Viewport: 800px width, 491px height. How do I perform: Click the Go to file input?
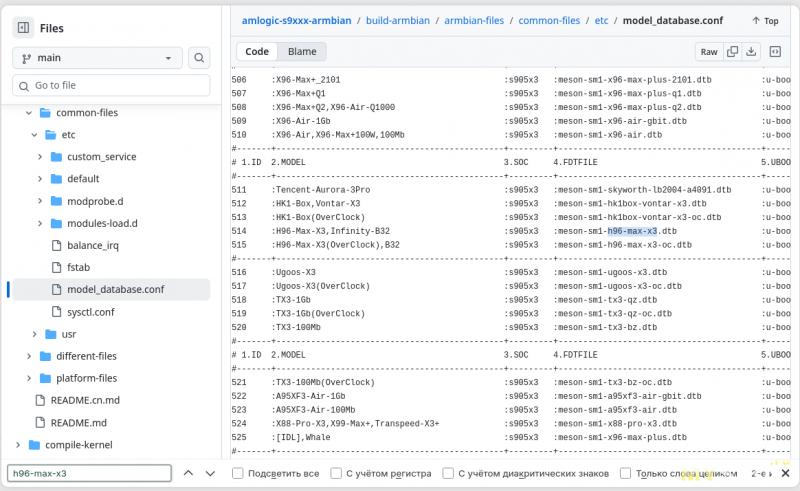[x=110, y=86]
